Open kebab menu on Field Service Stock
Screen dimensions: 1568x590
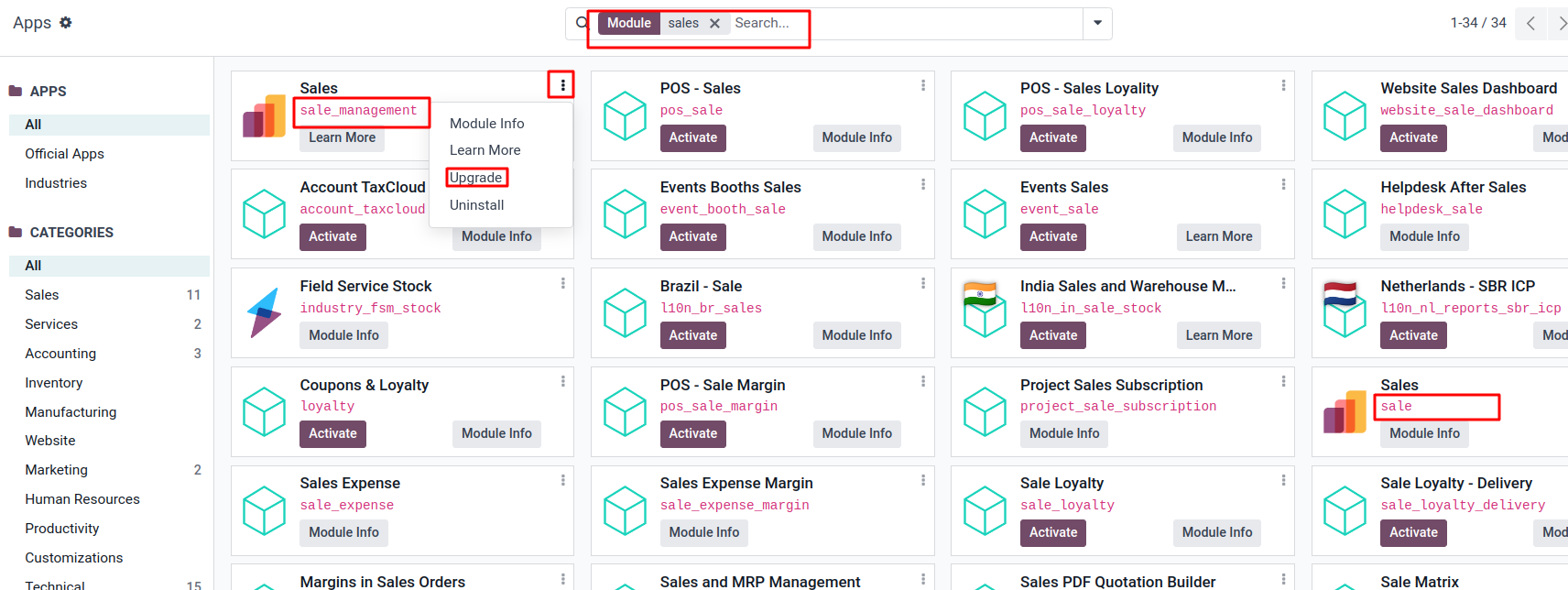click(x=562, y=283)
